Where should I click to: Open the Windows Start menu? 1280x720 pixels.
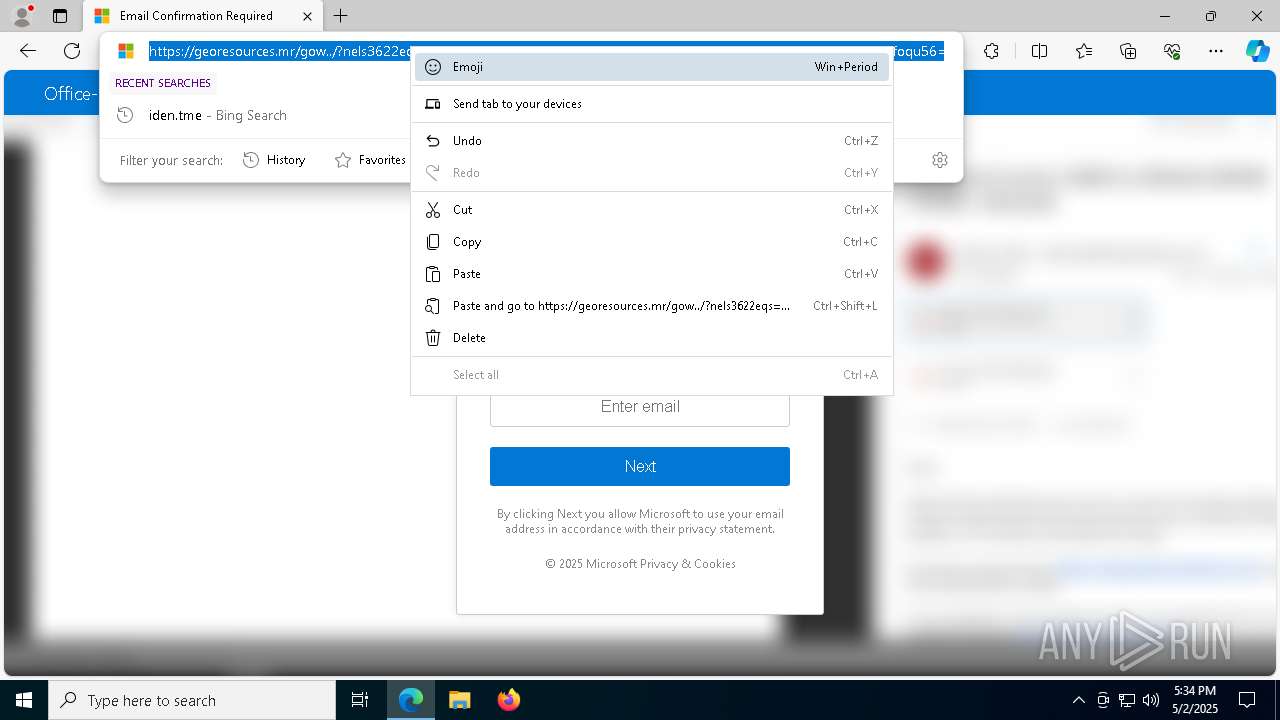point(24,700)
